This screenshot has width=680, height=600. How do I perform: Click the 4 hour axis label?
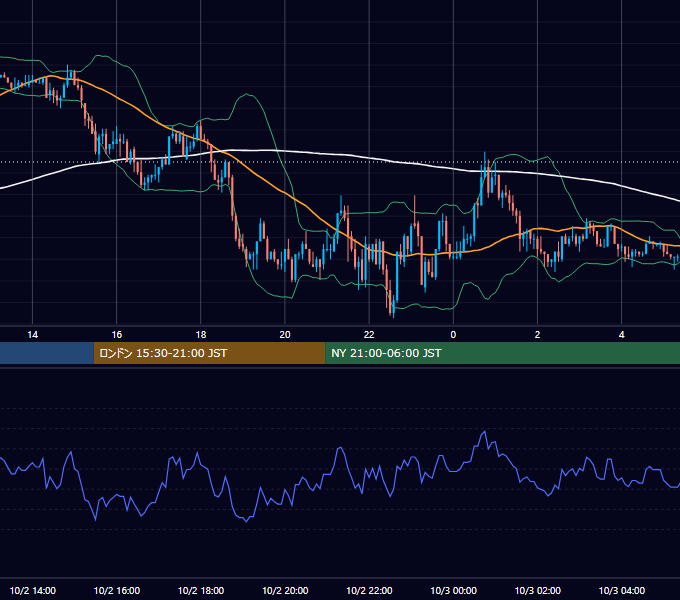tap(621, 335)
